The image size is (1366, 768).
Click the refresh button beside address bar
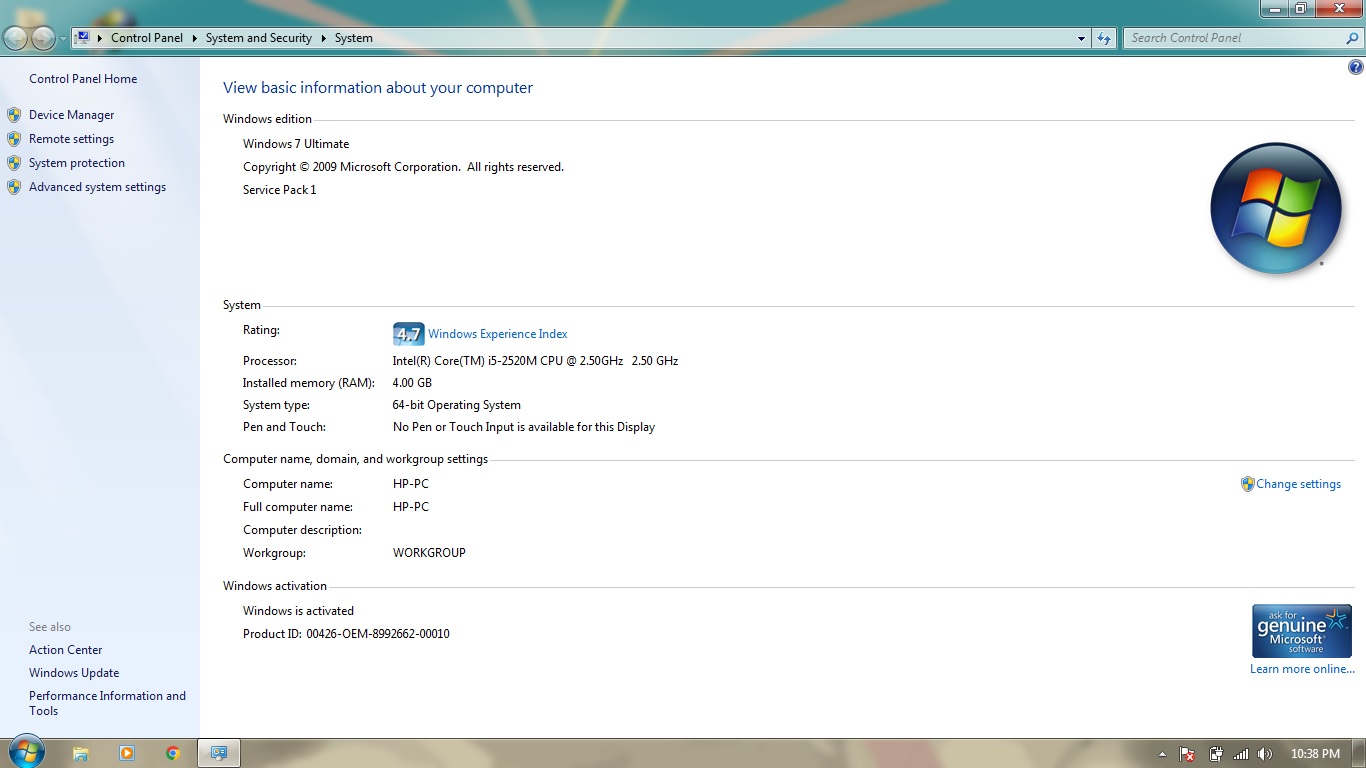pyautogui.click(x=1104, y=38)
